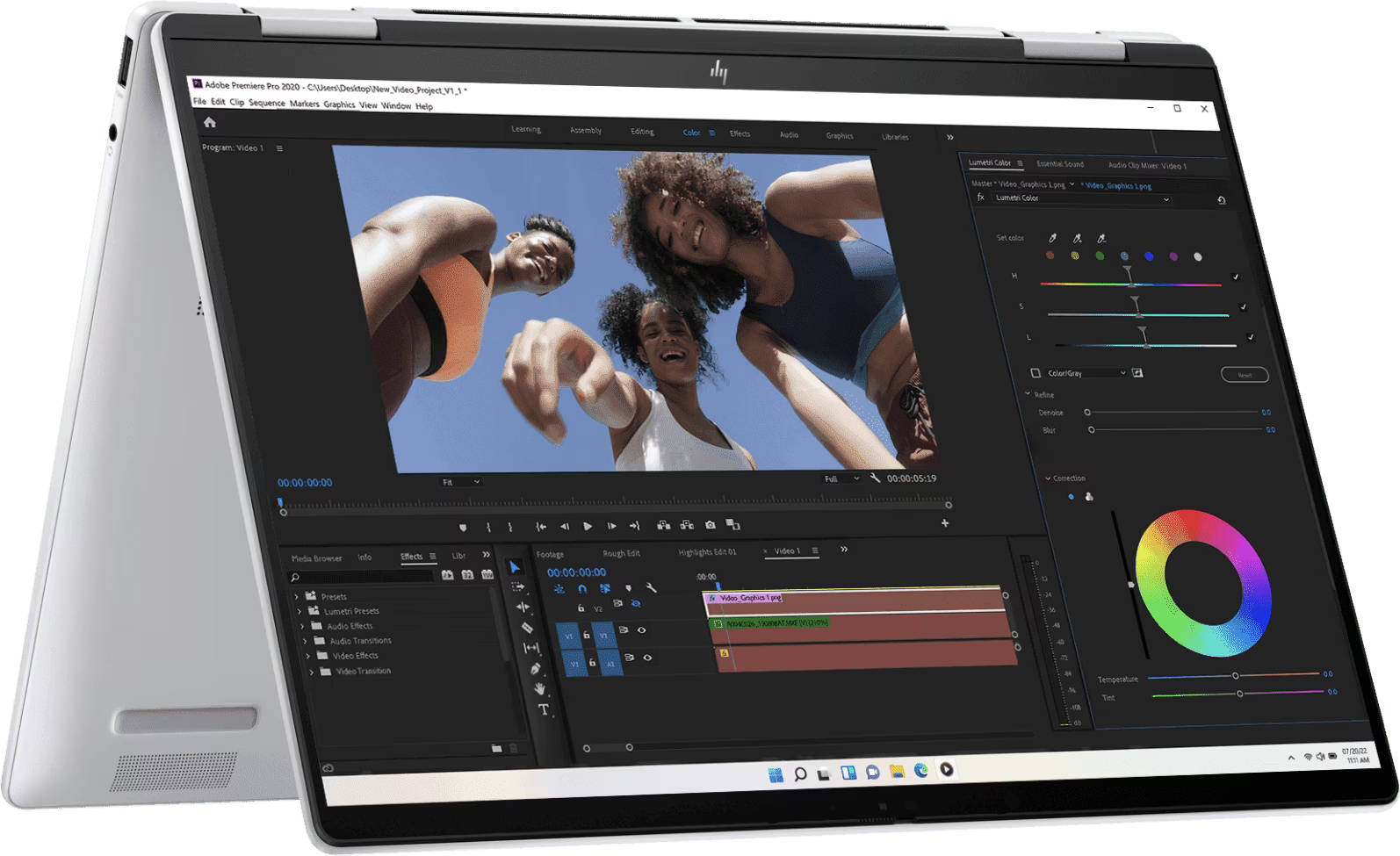
Task: Select the Hand tool
Action: [539, 689]
